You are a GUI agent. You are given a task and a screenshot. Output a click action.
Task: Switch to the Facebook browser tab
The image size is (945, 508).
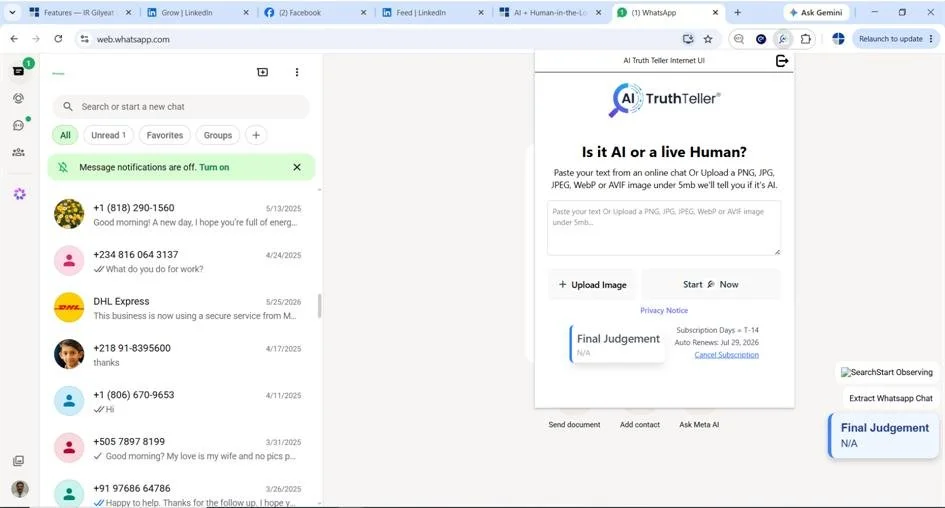pyautogui.click(x=316, y=12)
